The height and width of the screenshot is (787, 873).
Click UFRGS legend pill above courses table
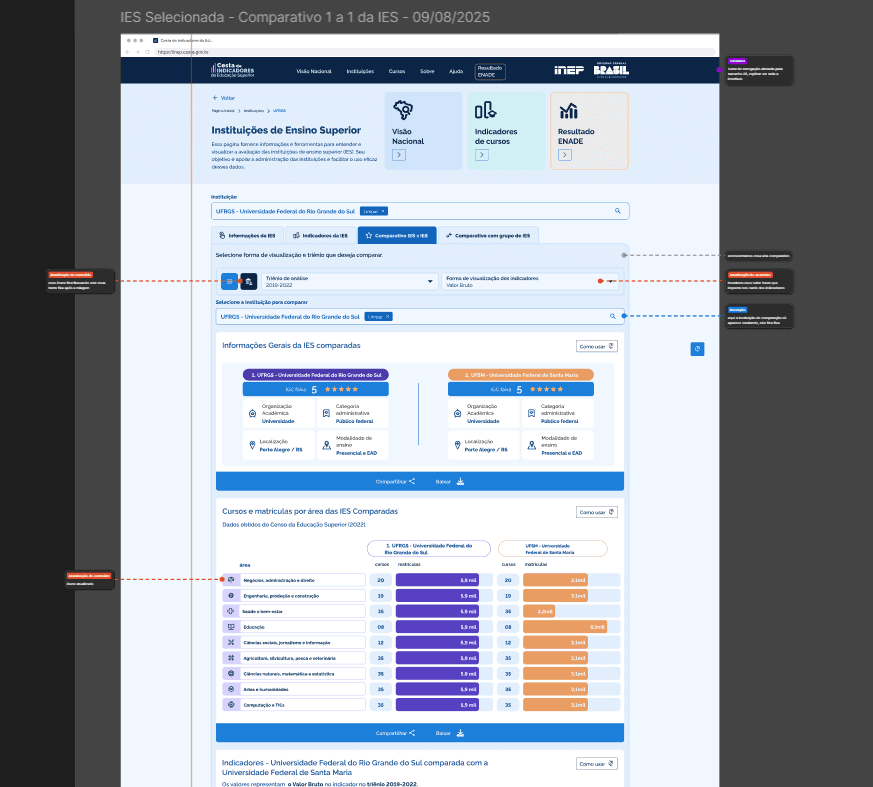429,549
